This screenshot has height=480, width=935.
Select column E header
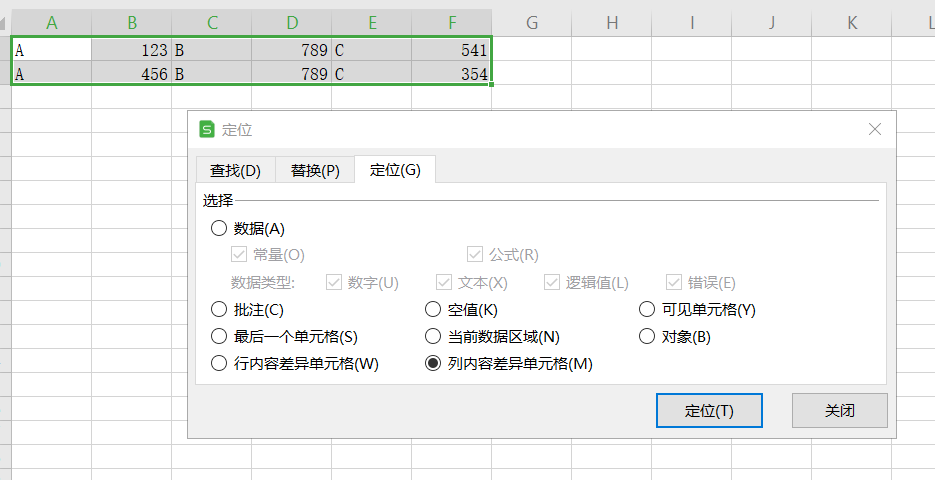point(371,23)
